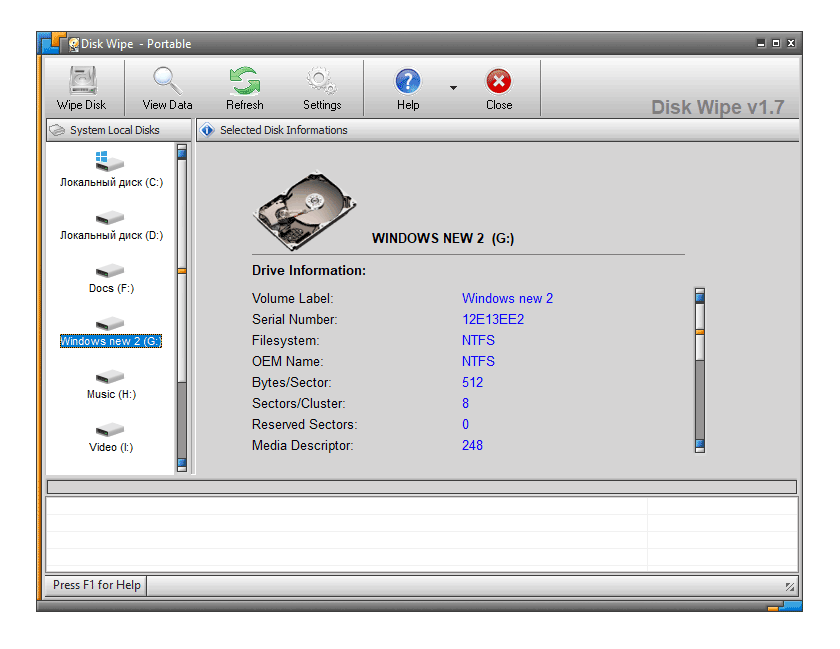The height and width of the screenshot is (649, 840).
Task: Select the Video (I:) drive icon
Action: [109, 431]
